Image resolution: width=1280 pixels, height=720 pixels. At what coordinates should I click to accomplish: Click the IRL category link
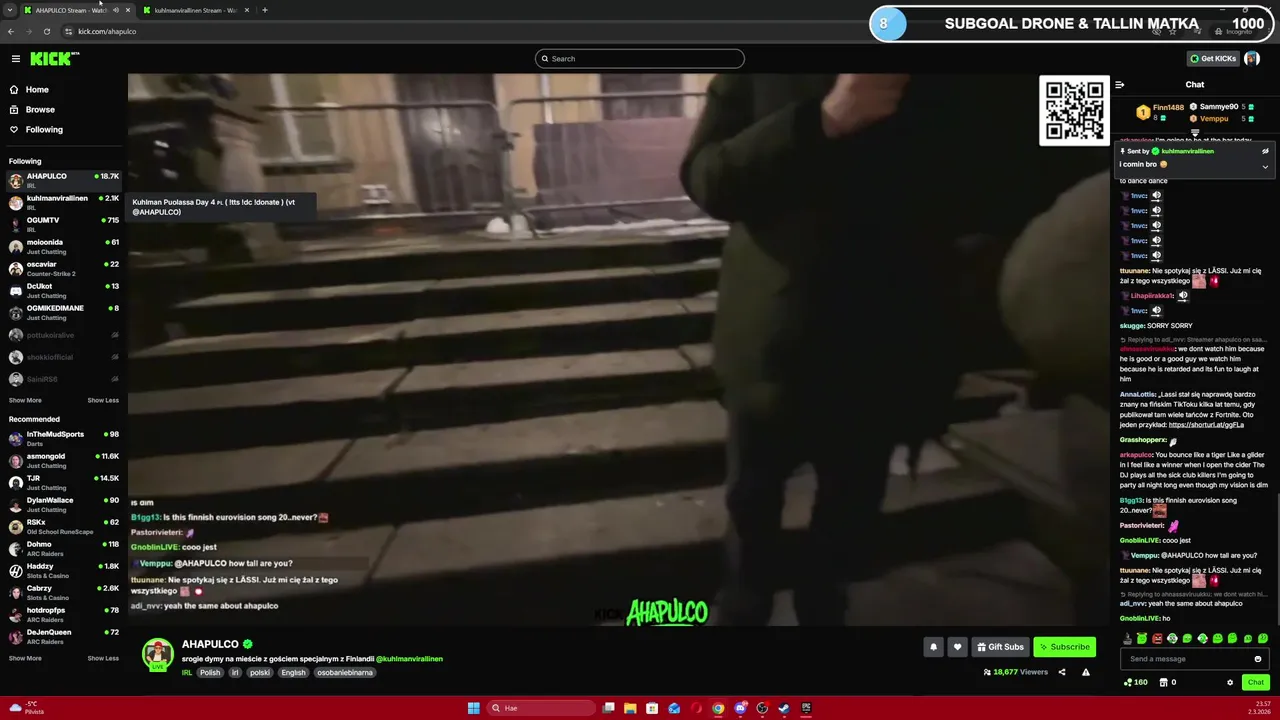click(187, 673)
